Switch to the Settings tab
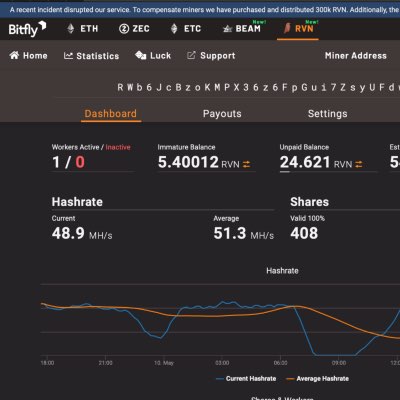The height and width of the screenshot is (400, 400). point(328,114)
